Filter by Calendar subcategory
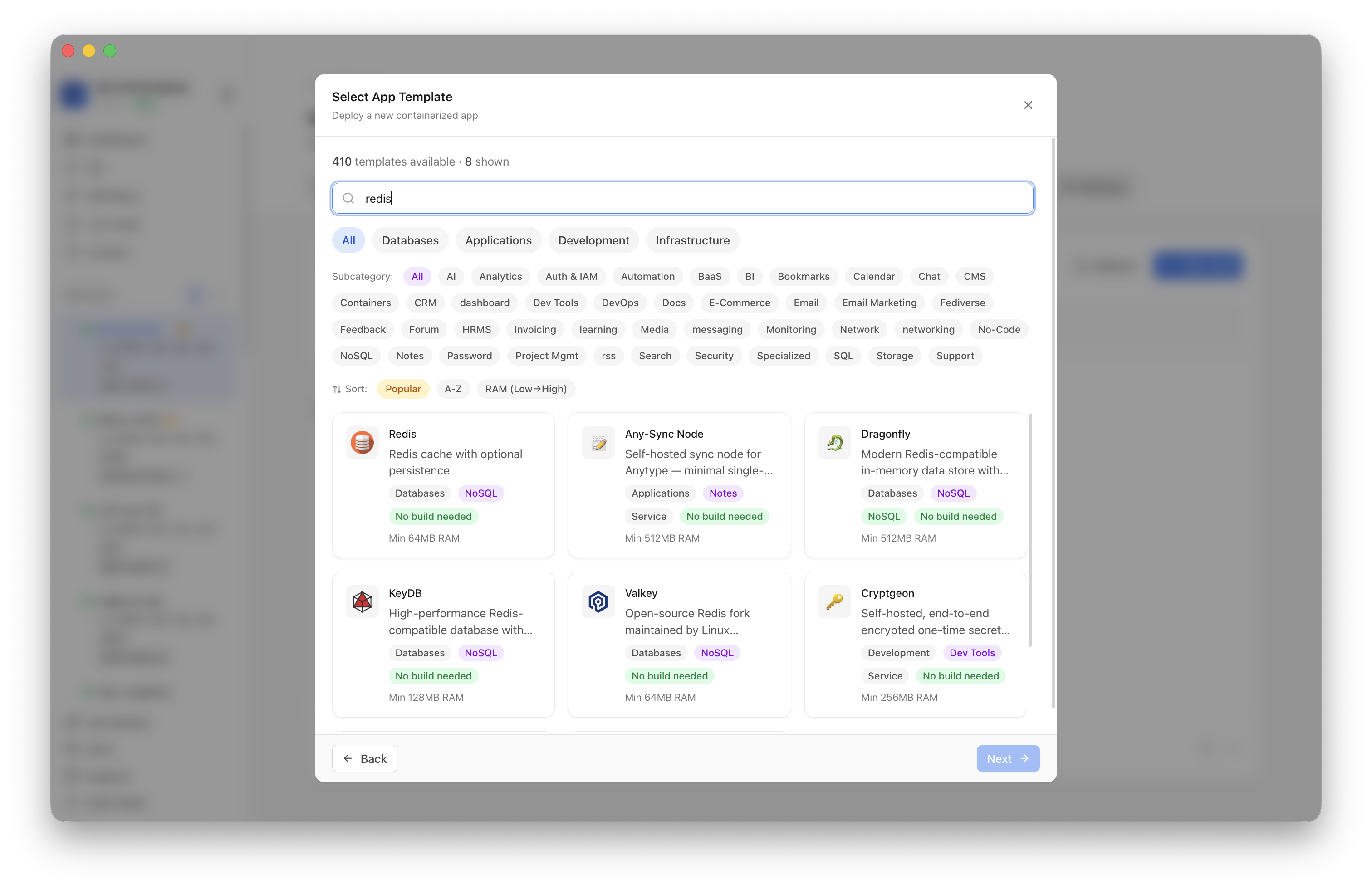 (874, 276)
